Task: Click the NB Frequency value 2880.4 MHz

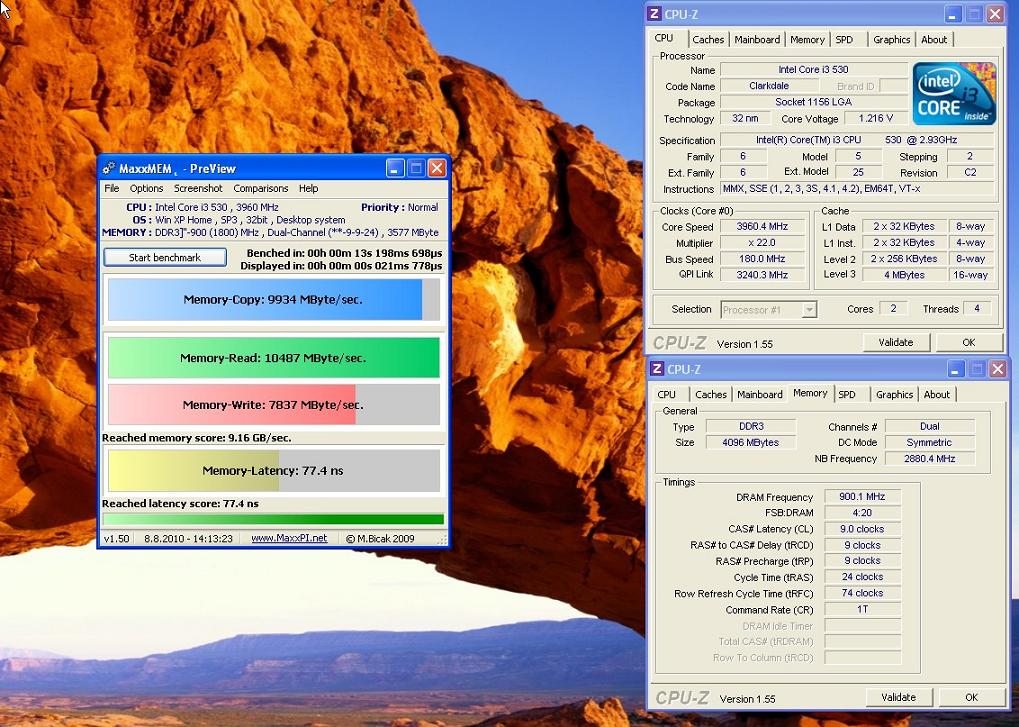Action: point(929,459)
